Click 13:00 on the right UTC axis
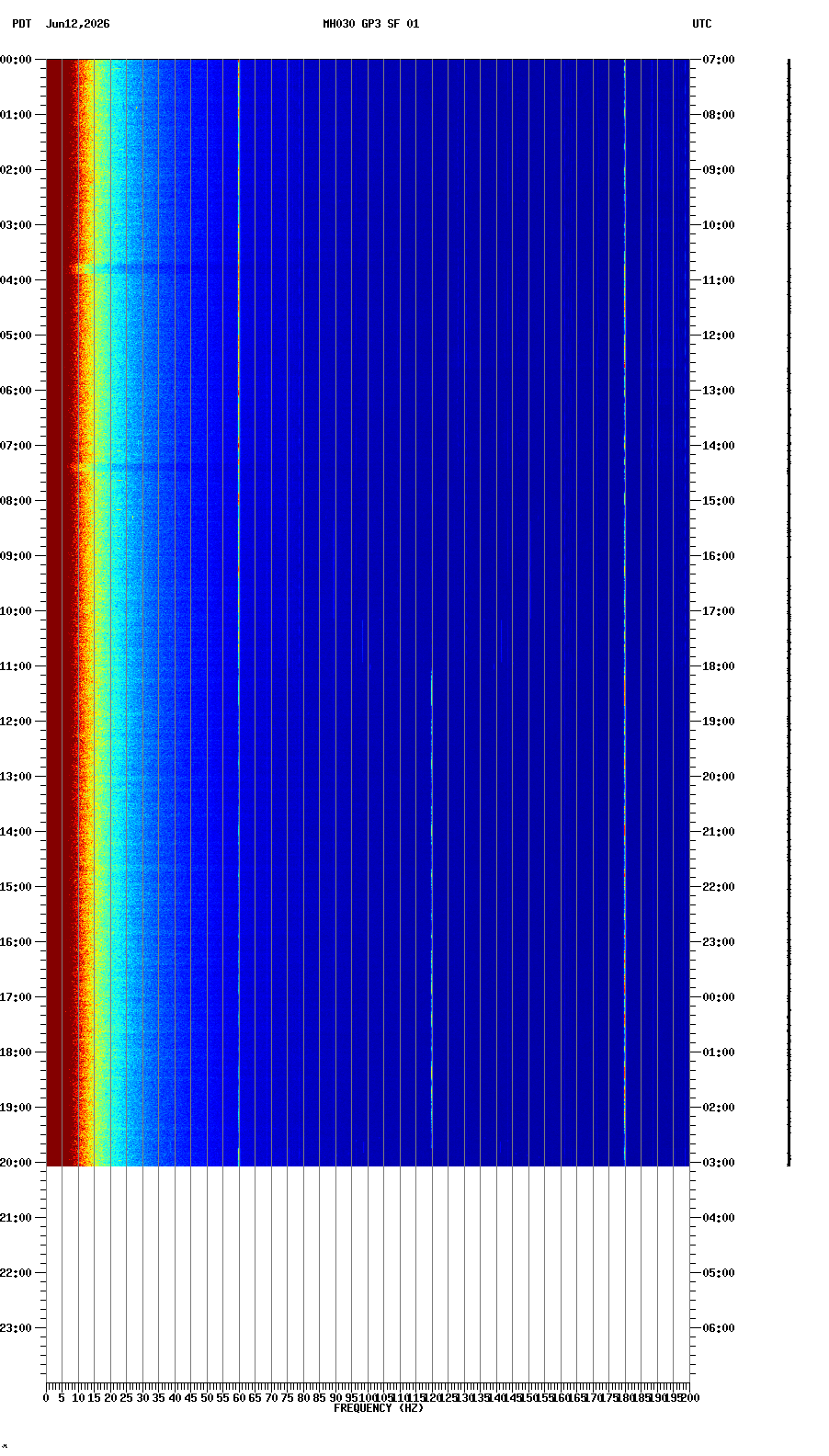829x1456 pixels. pyautogui.click(x=719, y=391)
